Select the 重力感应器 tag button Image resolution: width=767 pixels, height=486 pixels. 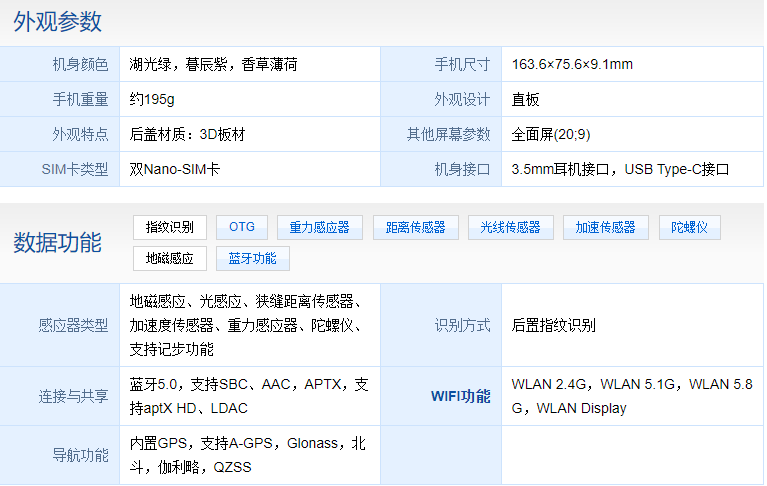click(319, 227)
